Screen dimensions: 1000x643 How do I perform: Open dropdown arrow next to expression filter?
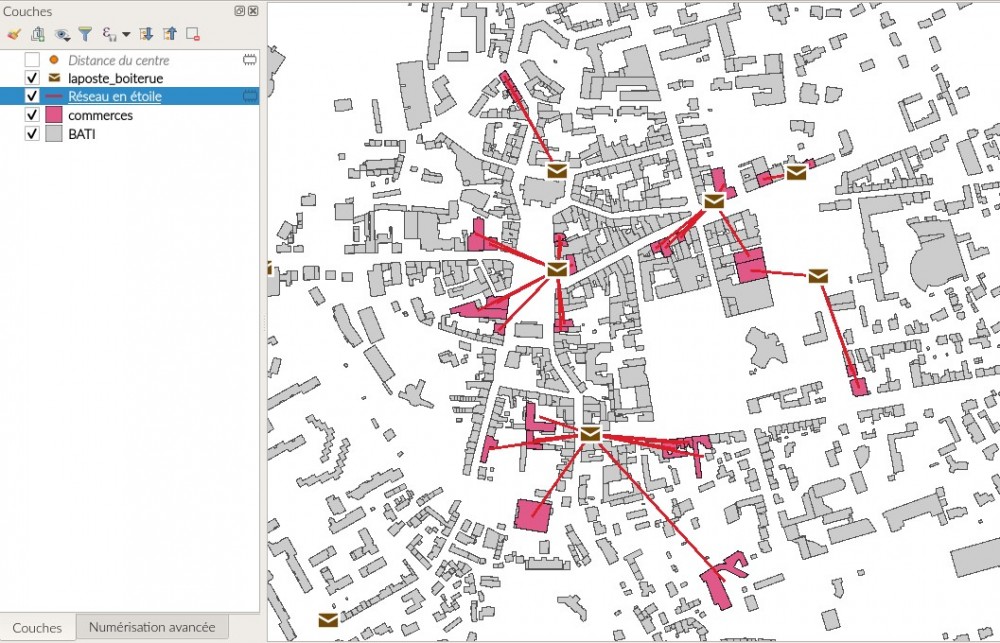coord(126,34)
